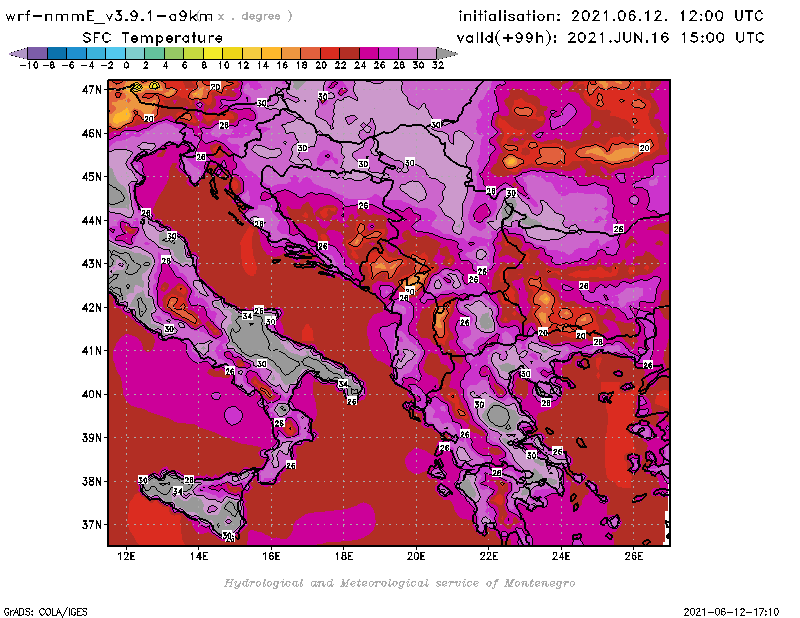
Task: Pick the dark blue -8 to -6 legend swatch
Action: [57, 53]
